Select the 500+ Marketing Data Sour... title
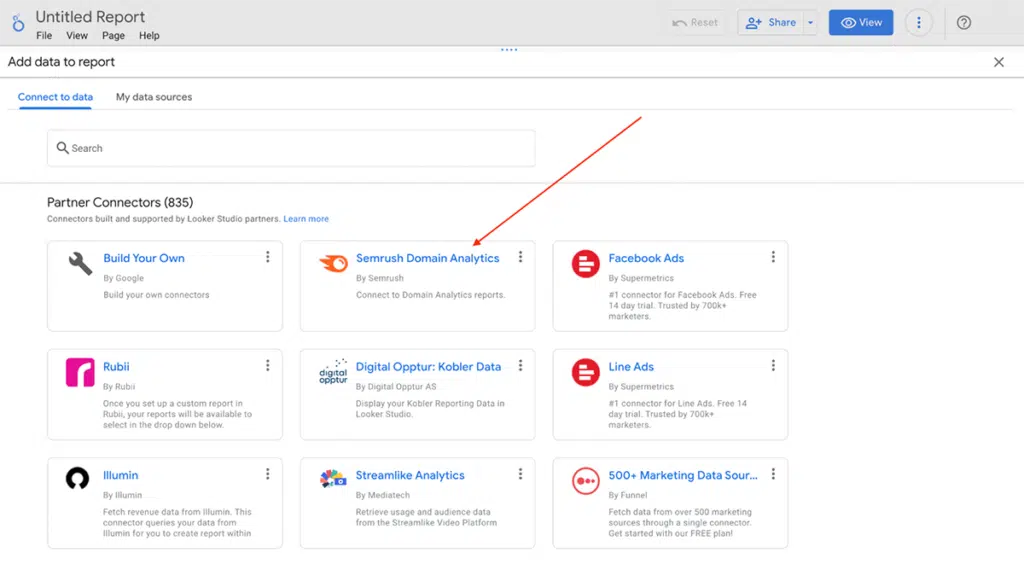This screenshot has height=564, width=1024. [x=682, y=475]
